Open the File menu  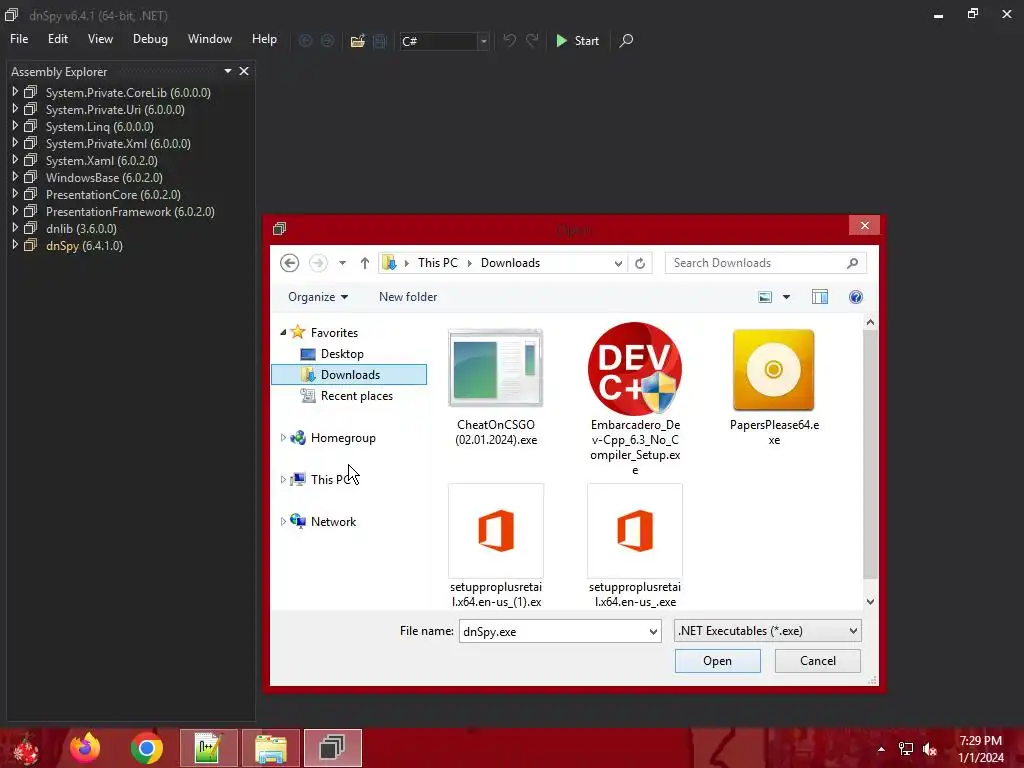click(x=19, y=39)
